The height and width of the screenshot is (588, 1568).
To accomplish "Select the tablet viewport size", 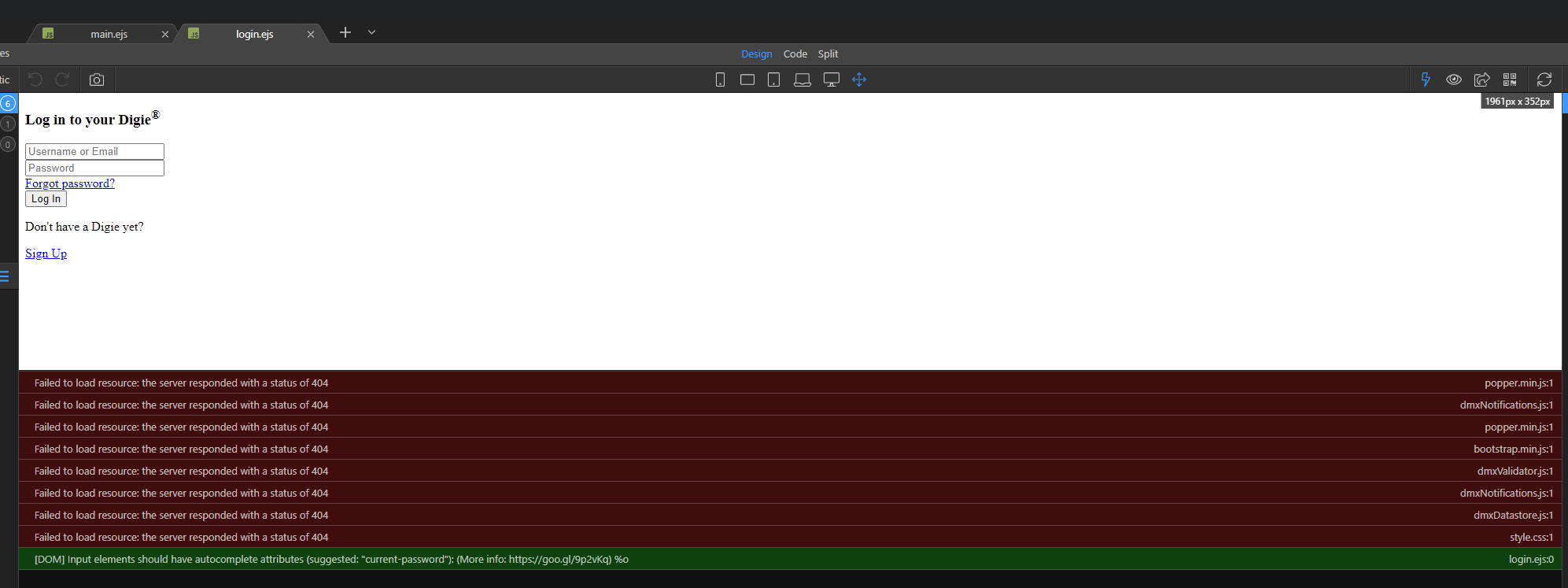I will (x=774, y=80).
